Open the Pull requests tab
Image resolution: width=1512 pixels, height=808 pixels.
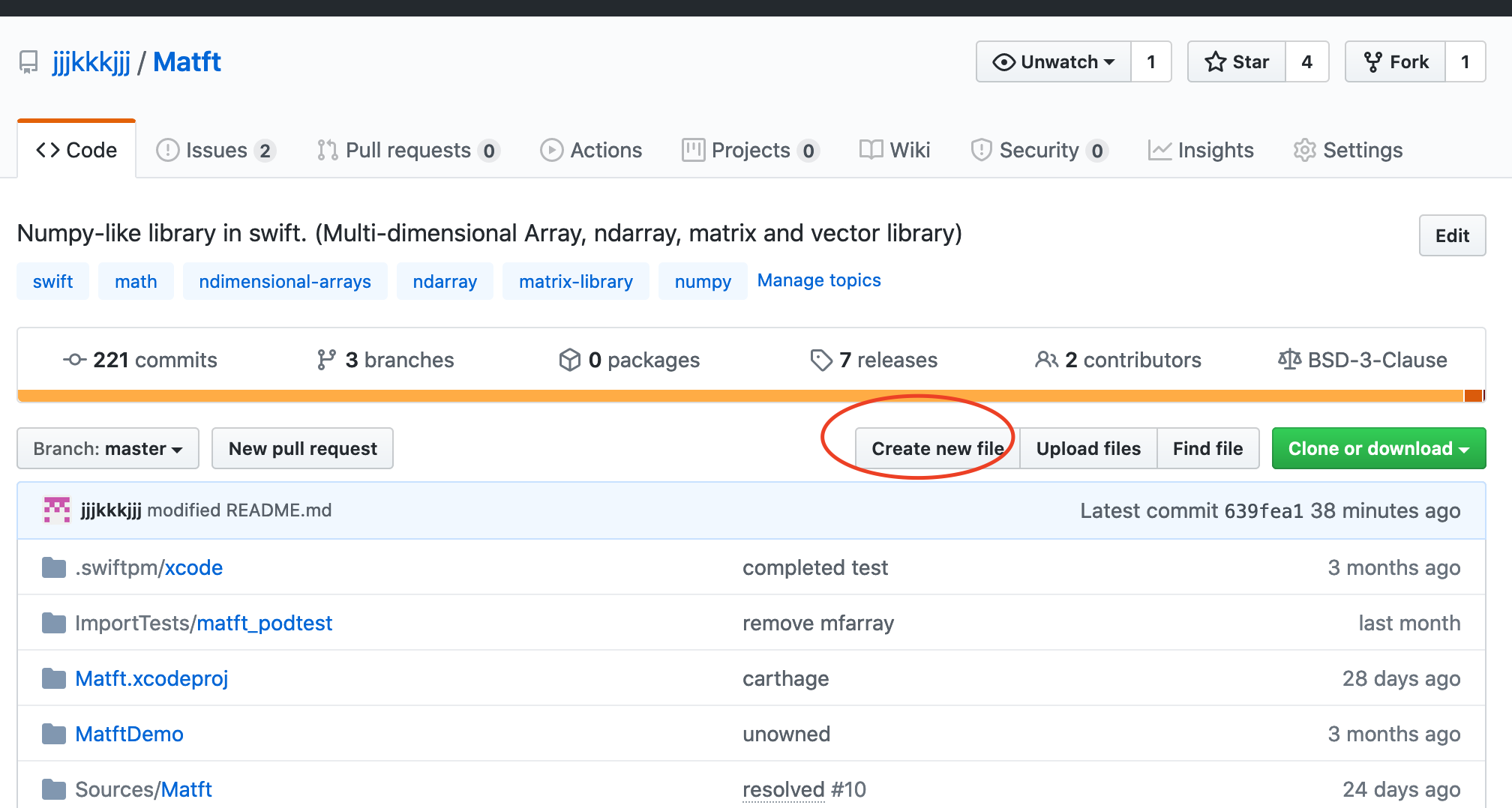coord(409,150)
